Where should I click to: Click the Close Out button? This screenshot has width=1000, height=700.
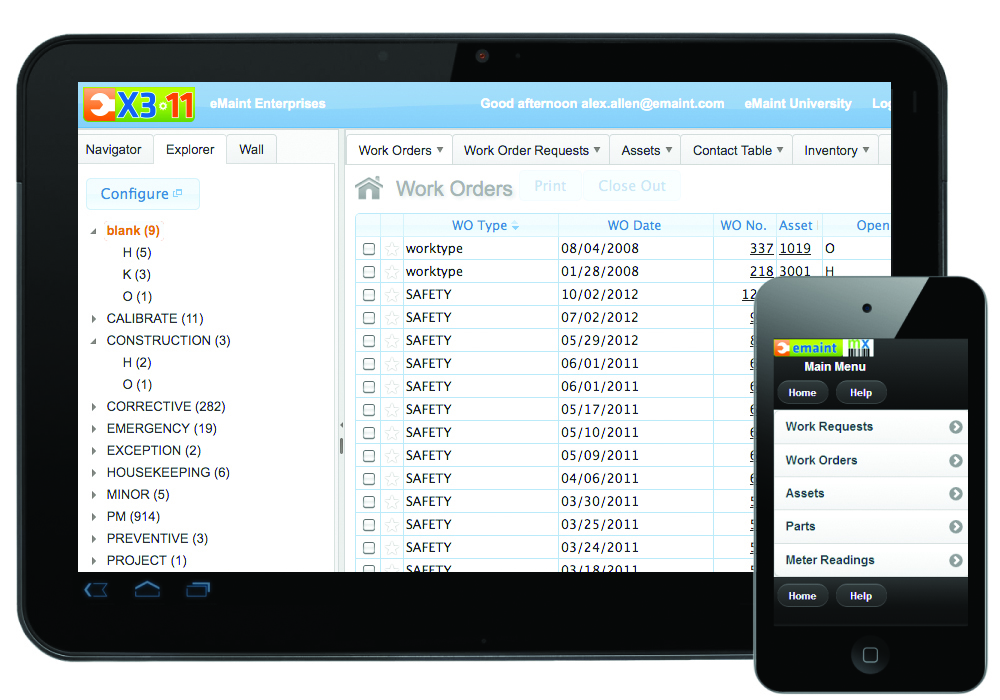point(632,186)
